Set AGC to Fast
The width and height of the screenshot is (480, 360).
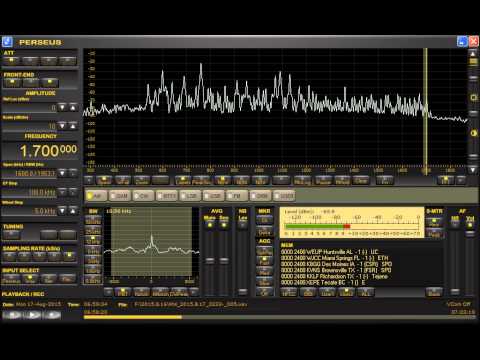264,262
